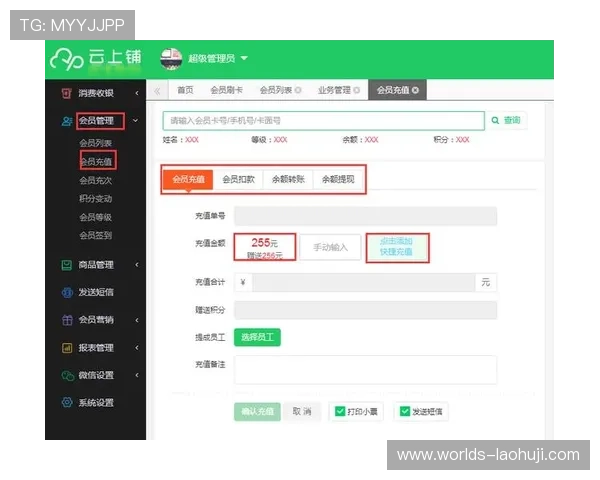The height and width of the screenshot is (480, 600).
Task: Choose the 255元 recharge amount option
Action: tap(265, 247)
